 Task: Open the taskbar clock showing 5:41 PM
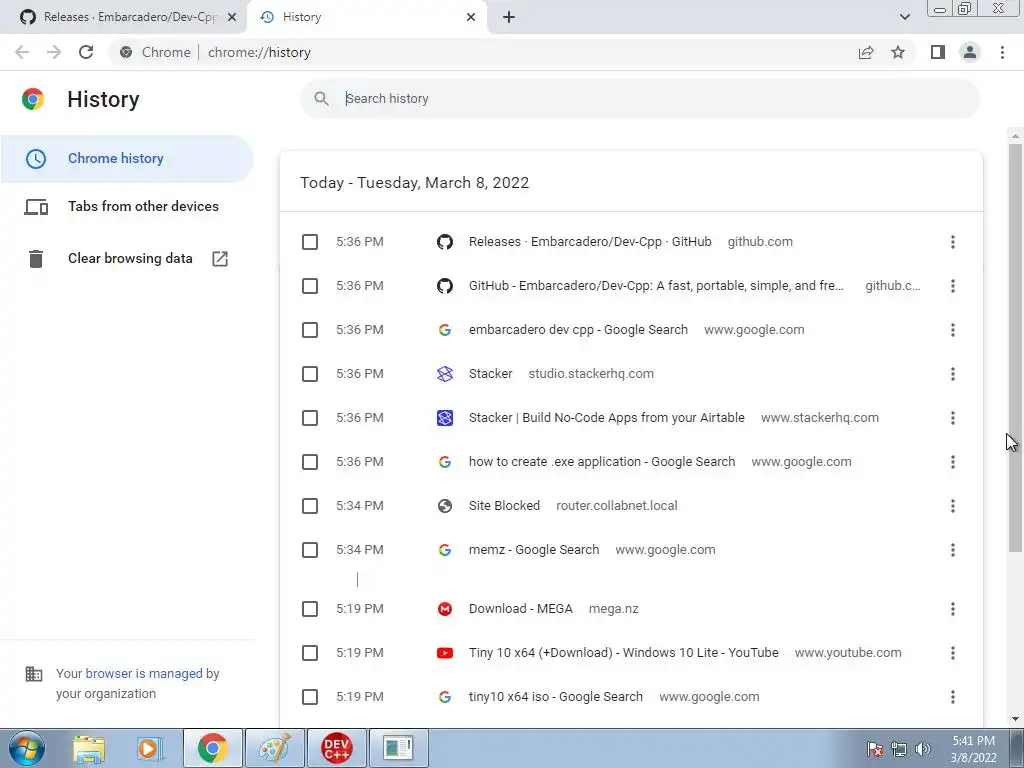click(973, 749)
